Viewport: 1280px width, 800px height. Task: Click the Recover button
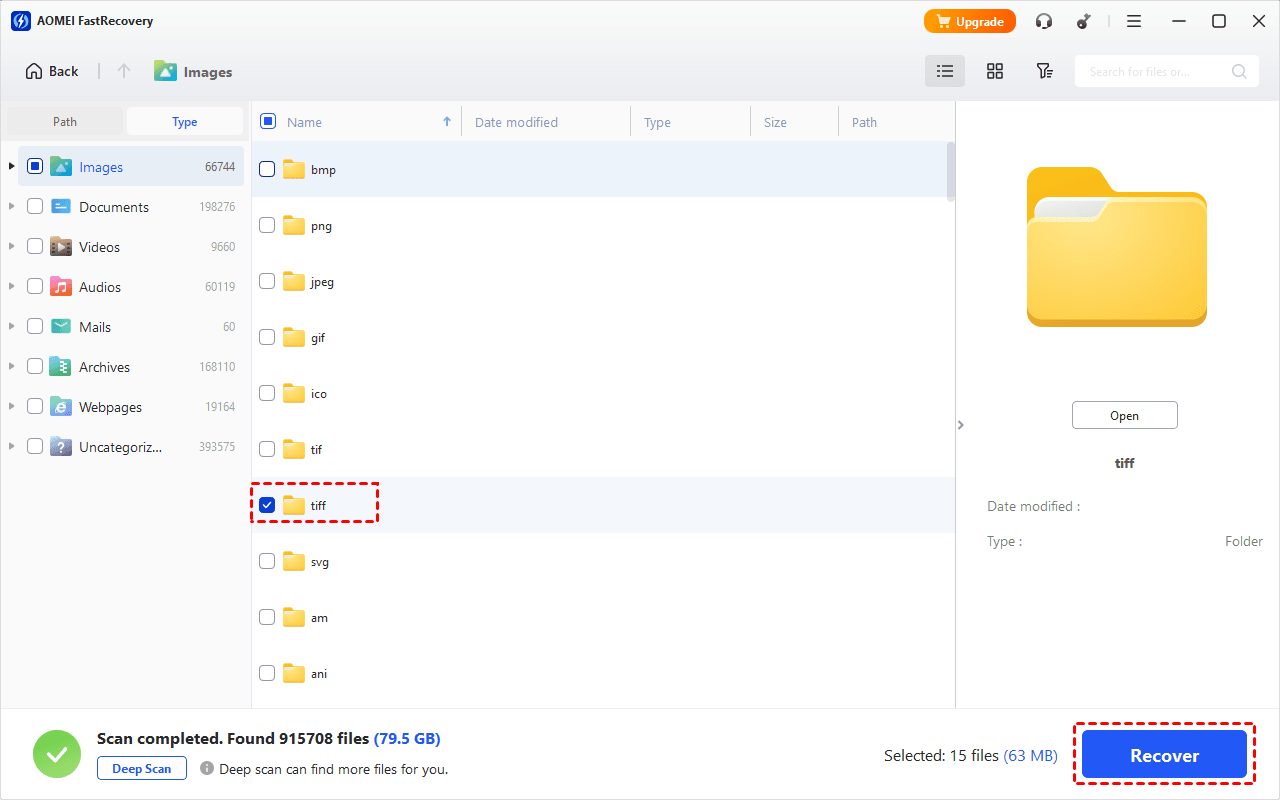point(1164,756)
